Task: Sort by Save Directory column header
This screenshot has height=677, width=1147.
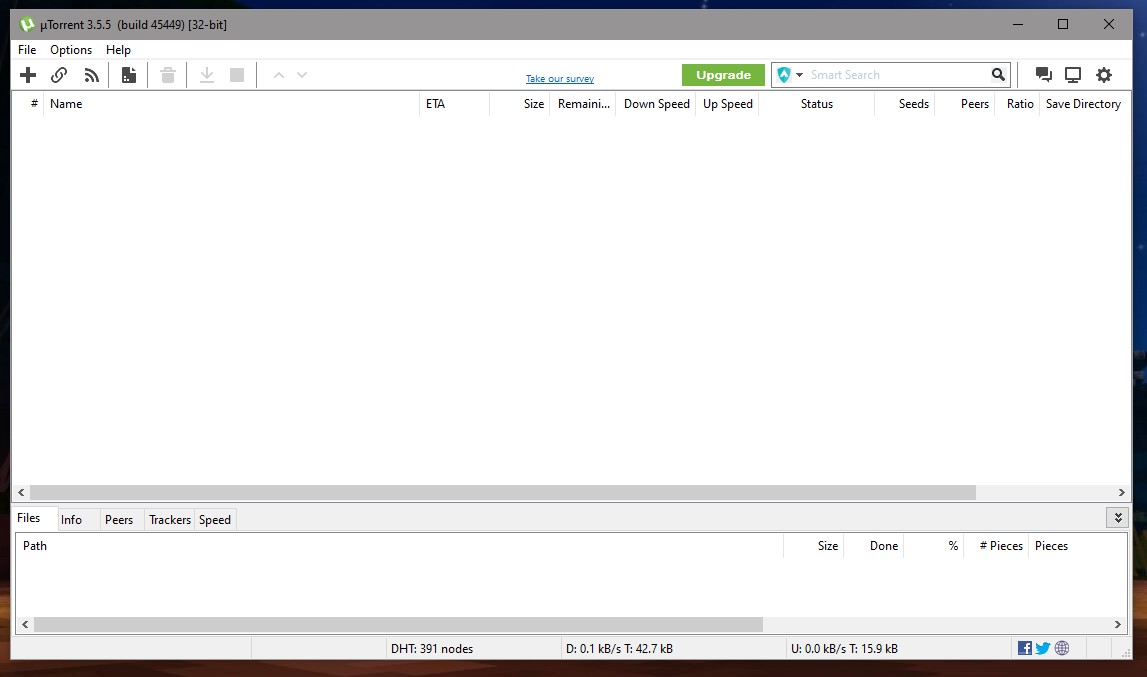Action: point(1083,104)
